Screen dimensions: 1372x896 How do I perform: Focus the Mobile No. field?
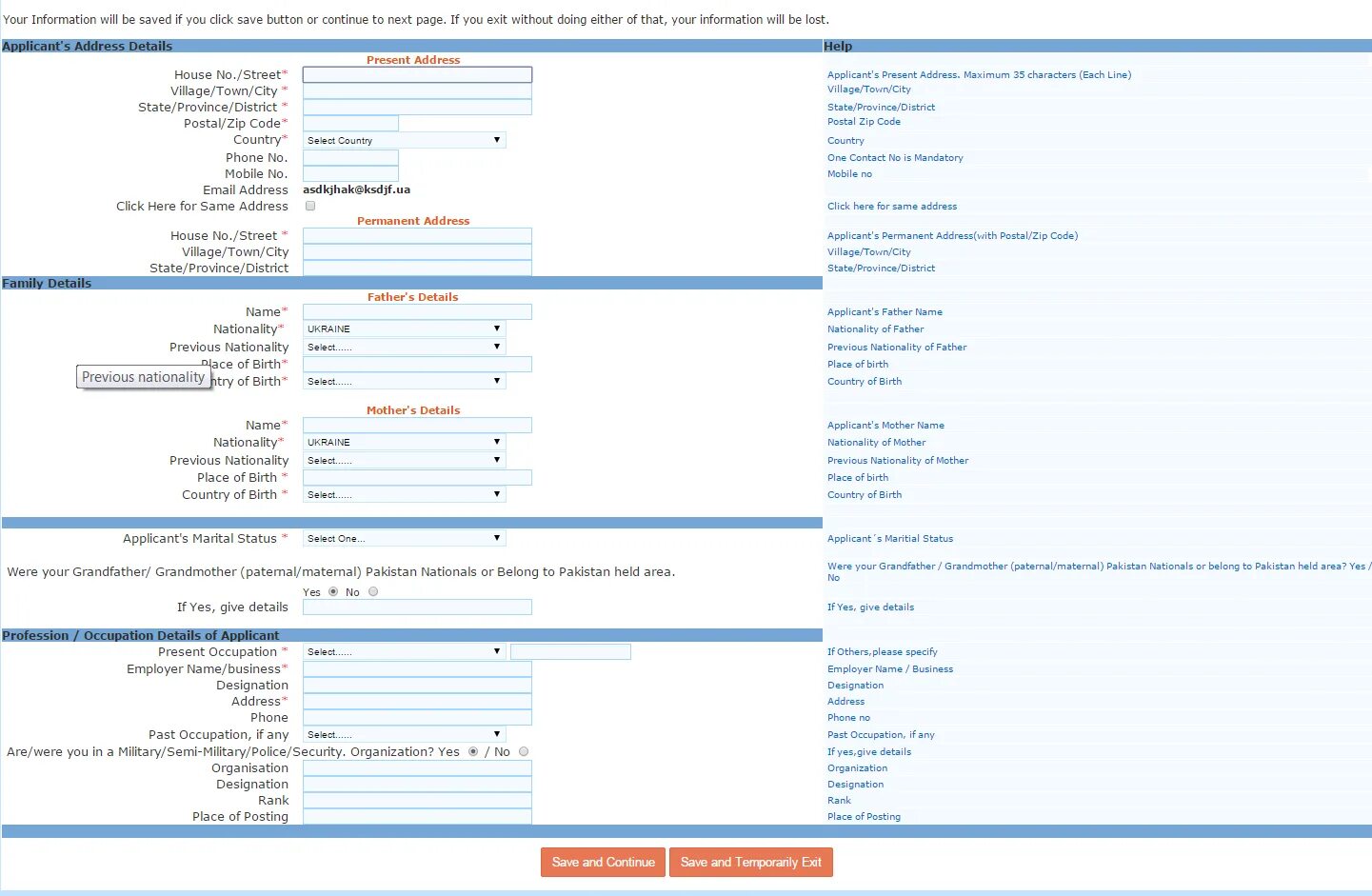pyautogui.click(x=350, y=173)
